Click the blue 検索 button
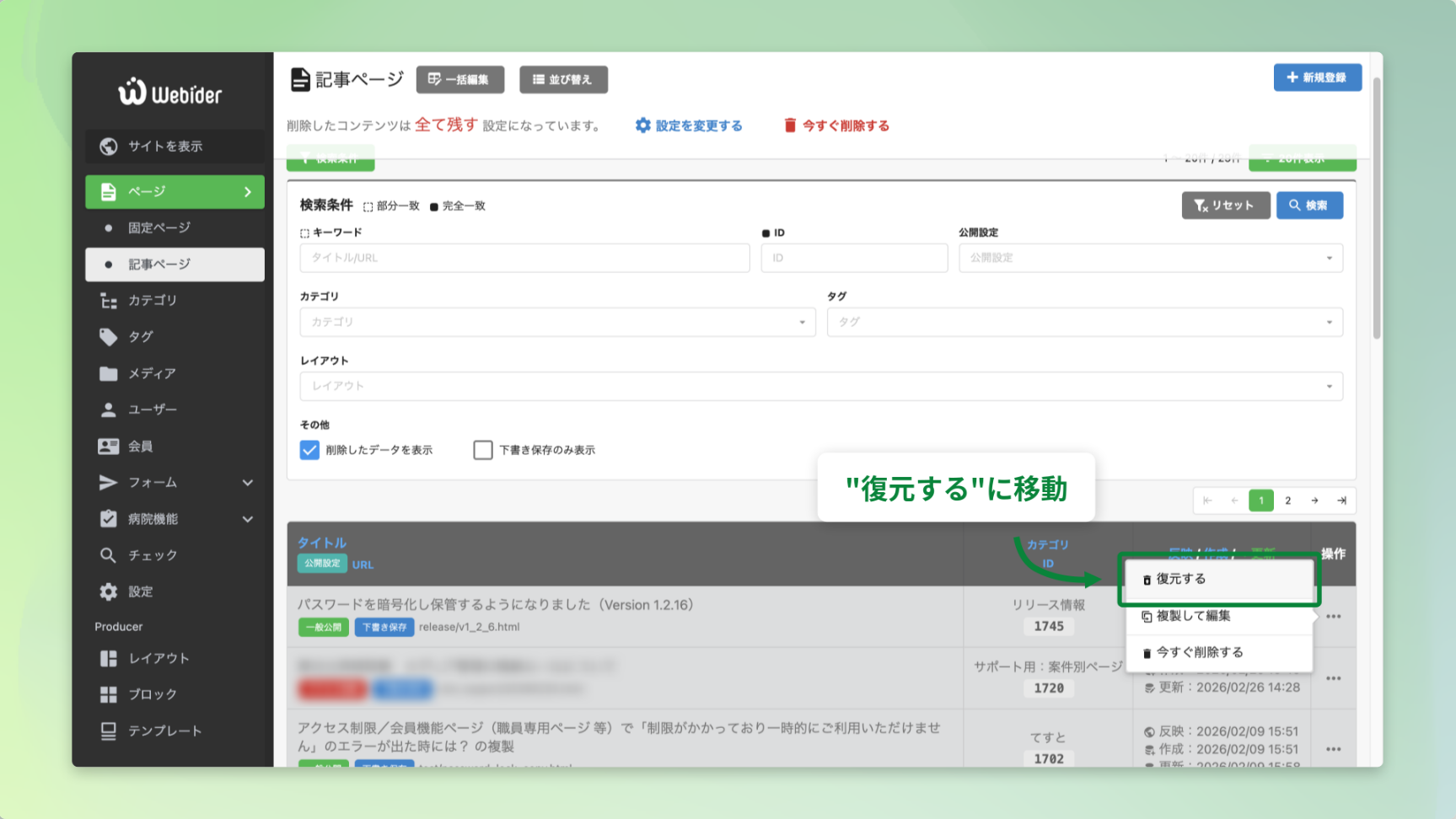 [1308, 206]
